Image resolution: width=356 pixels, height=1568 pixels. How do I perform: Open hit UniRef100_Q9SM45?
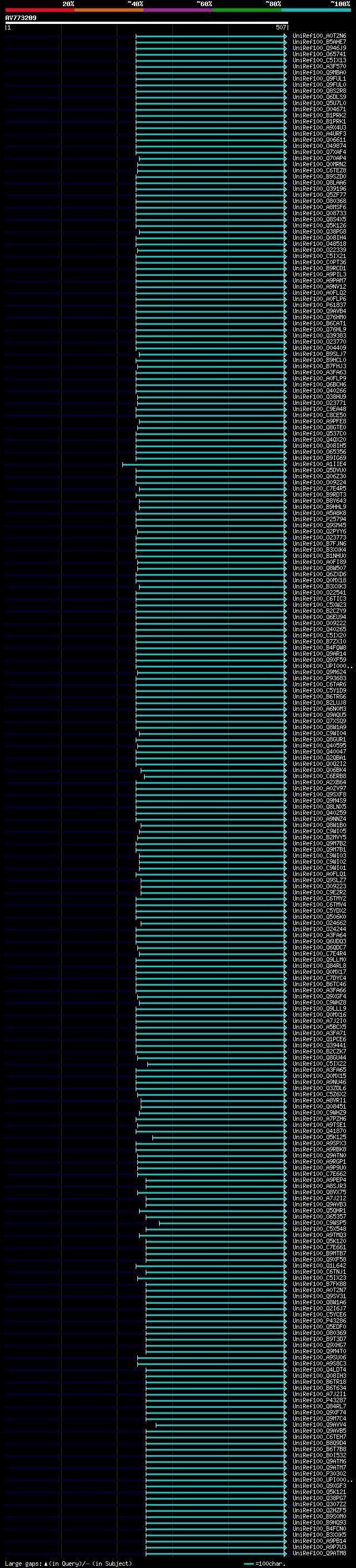[319, 526]
